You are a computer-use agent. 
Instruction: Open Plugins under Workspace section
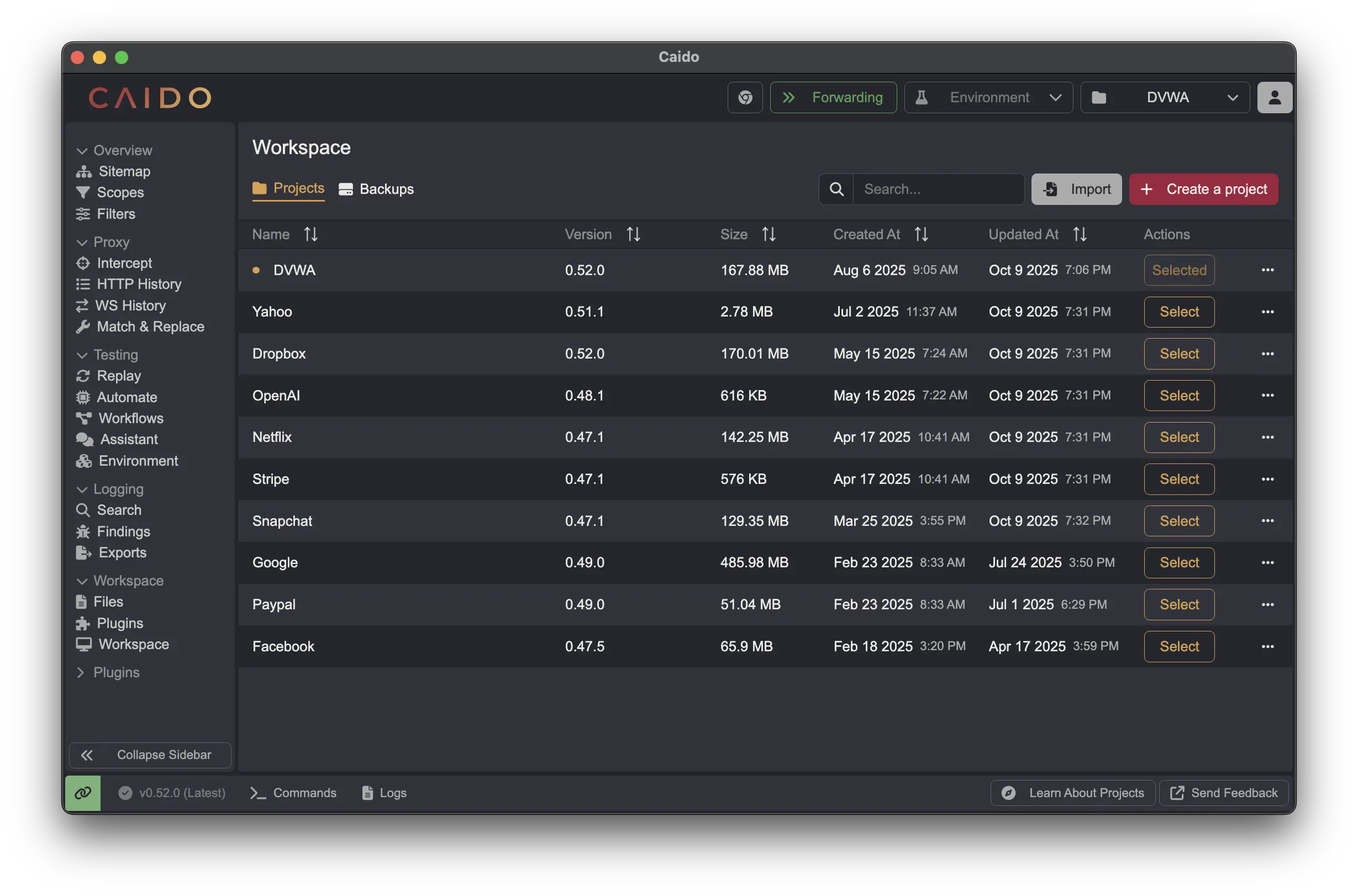(x=109, y=624)
